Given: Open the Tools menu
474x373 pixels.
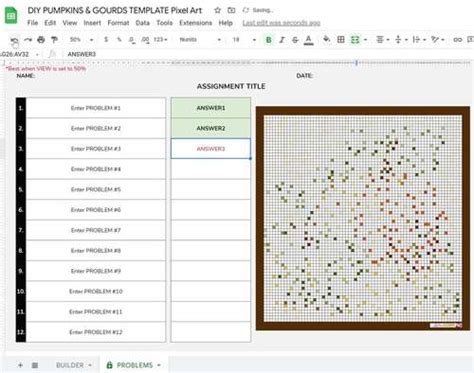Looking at the screenshot, I should (164, 23).
